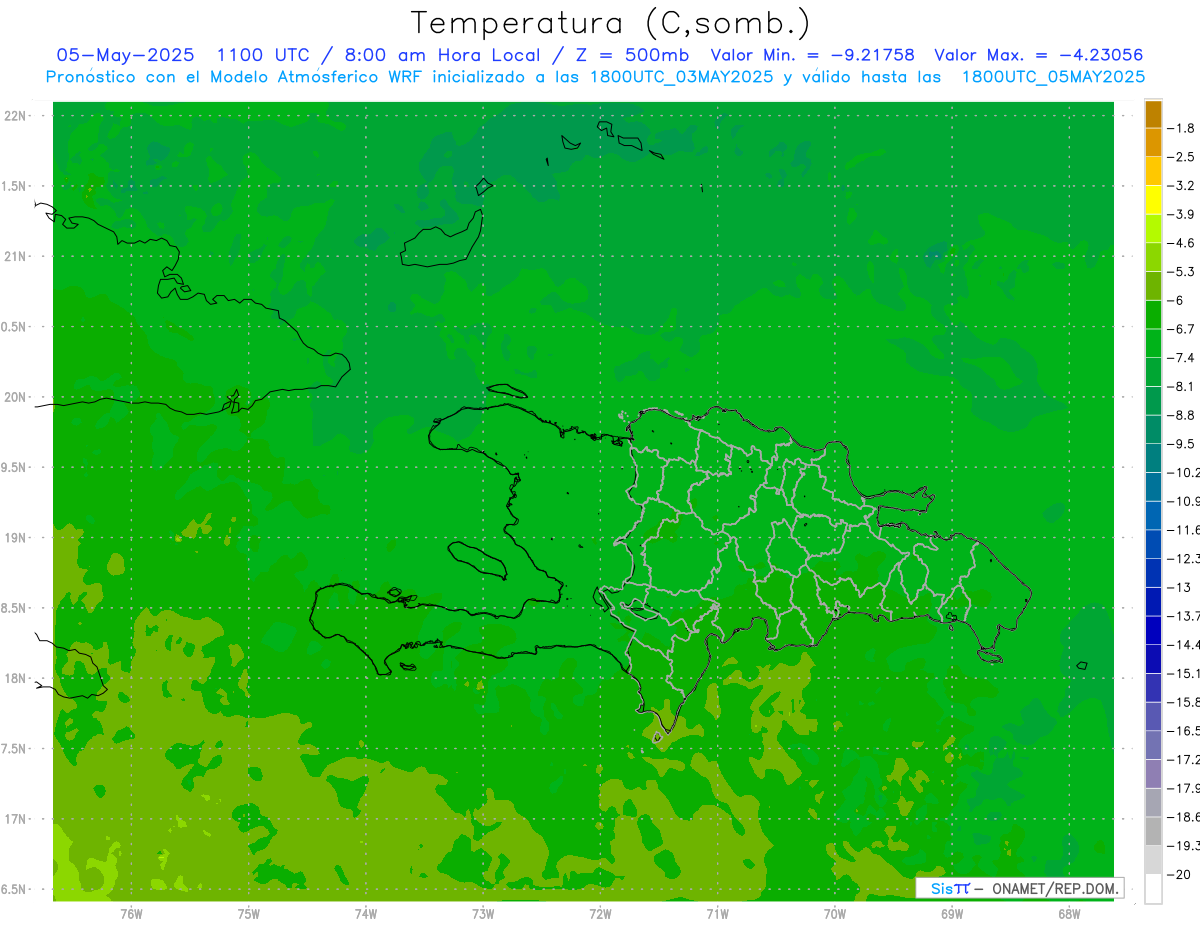Select the '-7.4' legend value
The width and height of the screenshot is (1200, 927).
click(x=1180, y=357)
